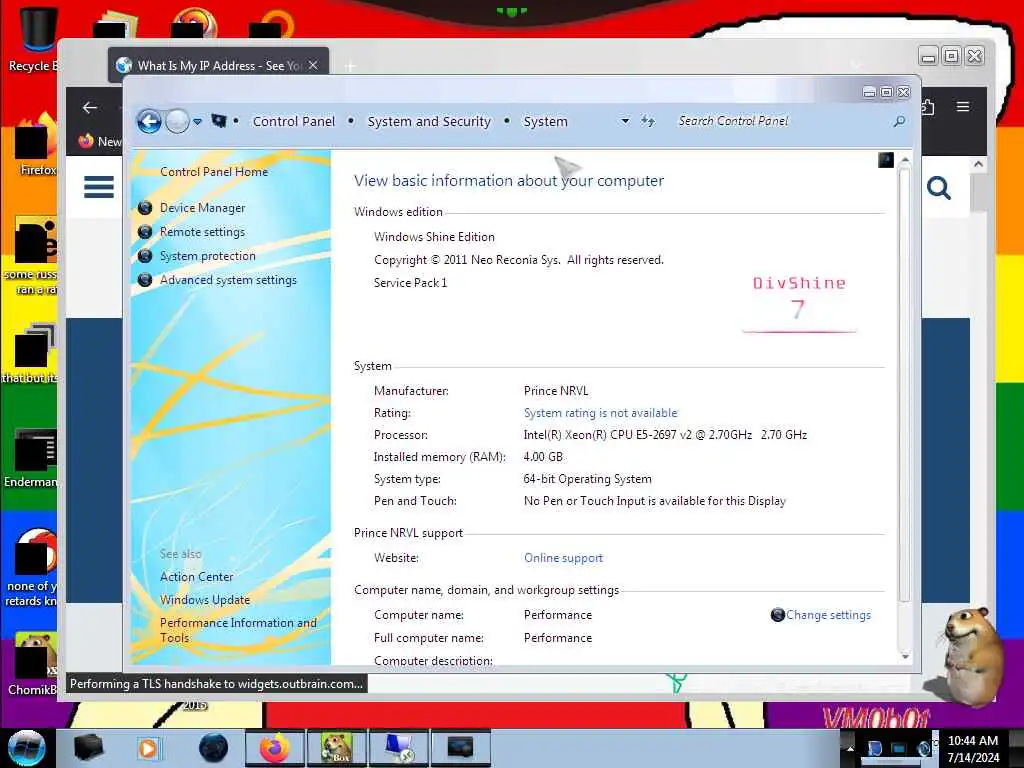Click the search magnifier in Control Panel
Screen dimensions: 1024x768
(x=899, y=121)
